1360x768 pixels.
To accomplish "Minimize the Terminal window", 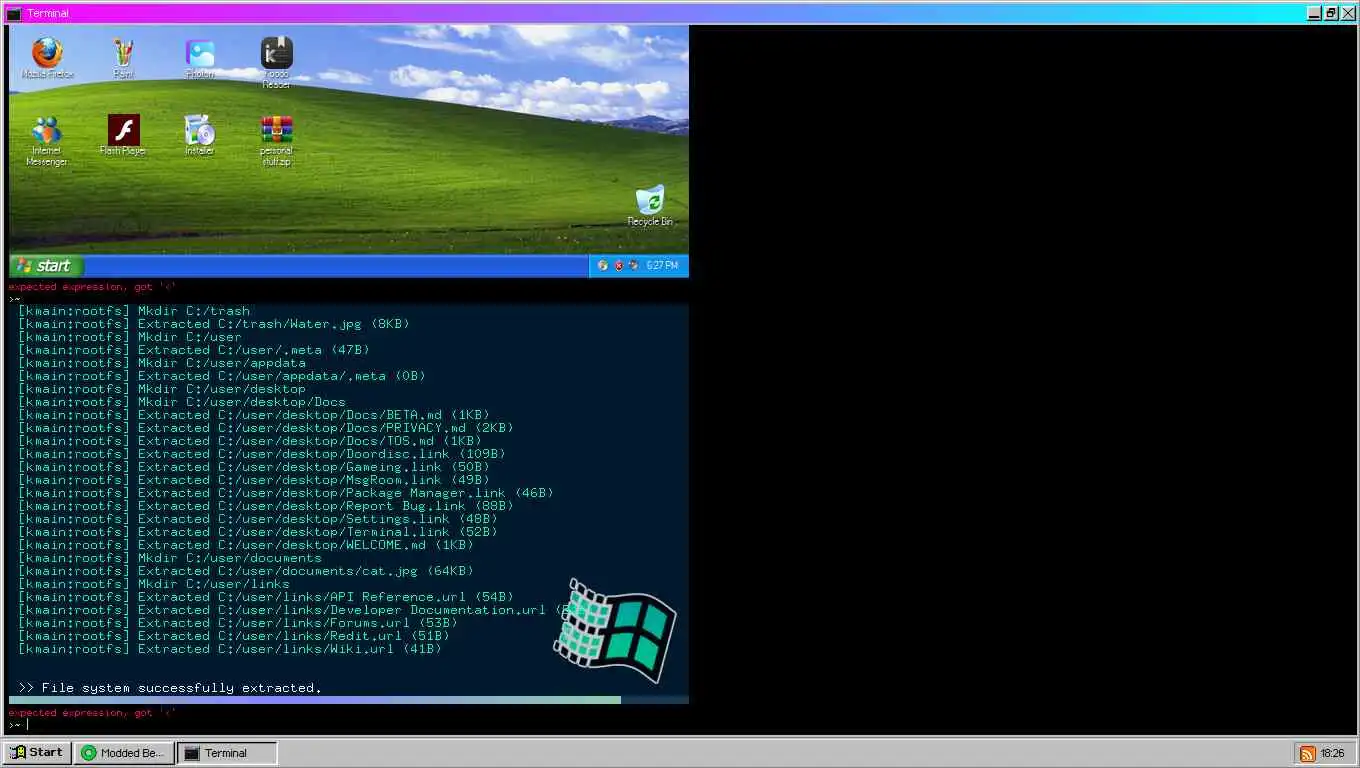I will click(1314, 13).
